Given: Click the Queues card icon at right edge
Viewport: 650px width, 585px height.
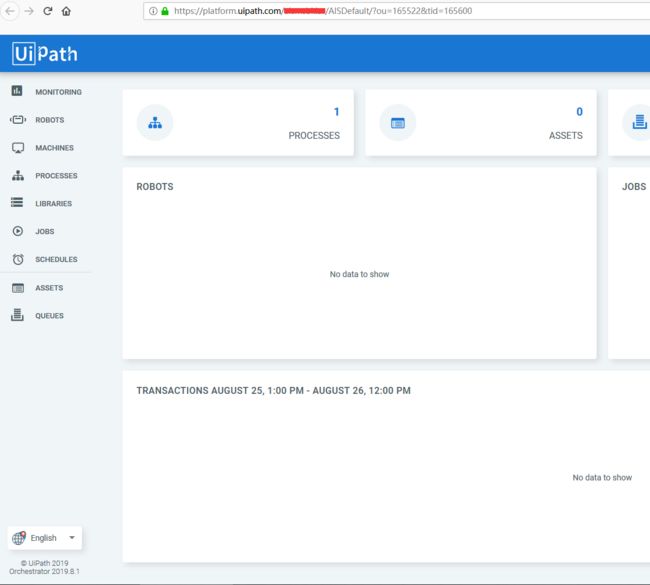Looking at the screenshot, I should pyautogui.click(x=639, y=123).
